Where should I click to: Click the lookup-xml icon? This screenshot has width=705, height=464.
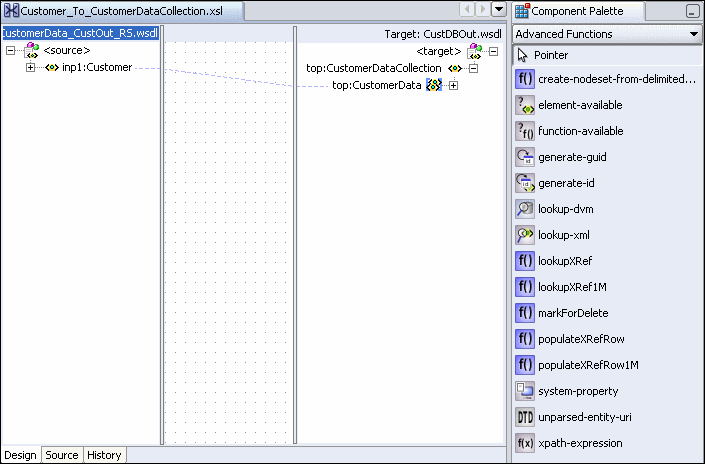tap(525, 235)
